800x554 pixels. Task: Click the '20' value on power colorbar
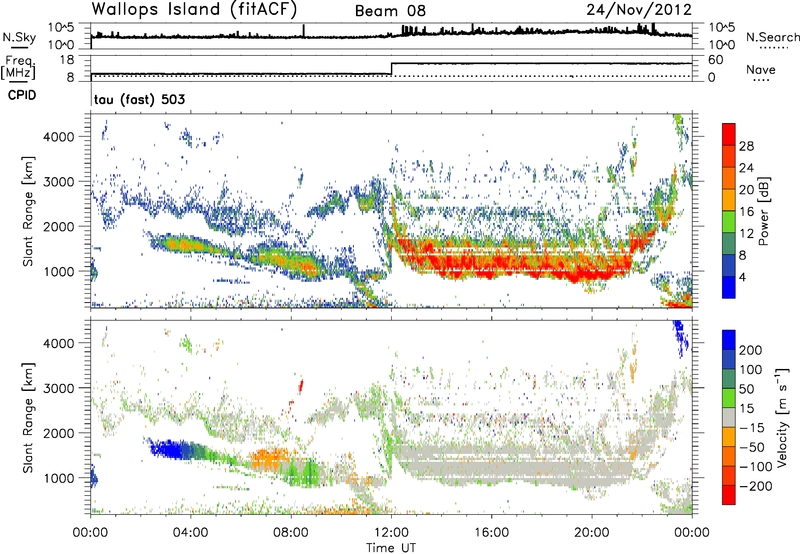tap(746, 190)
